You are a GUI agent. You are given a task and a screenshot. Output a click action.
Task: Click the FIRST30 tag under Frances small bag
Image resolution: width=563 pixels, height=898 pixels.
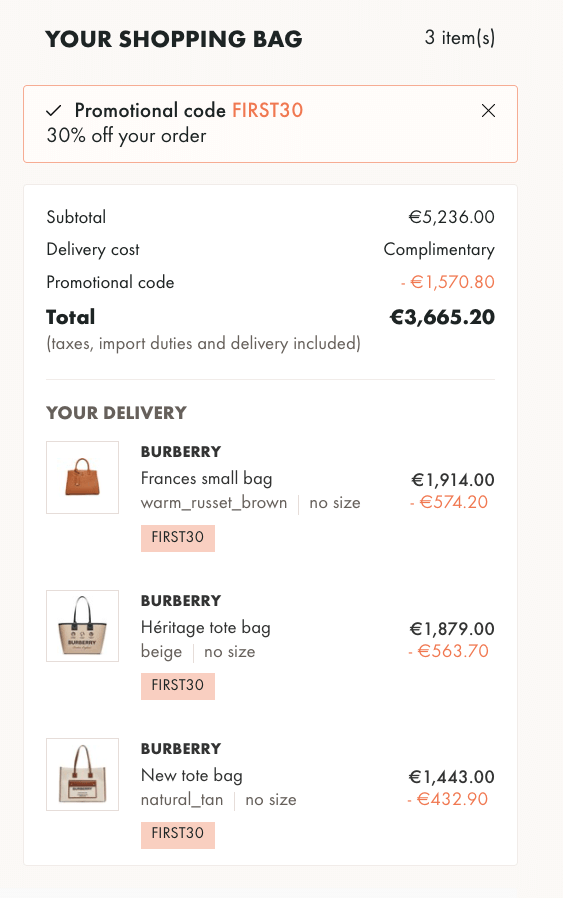click(x=178, y=538)
